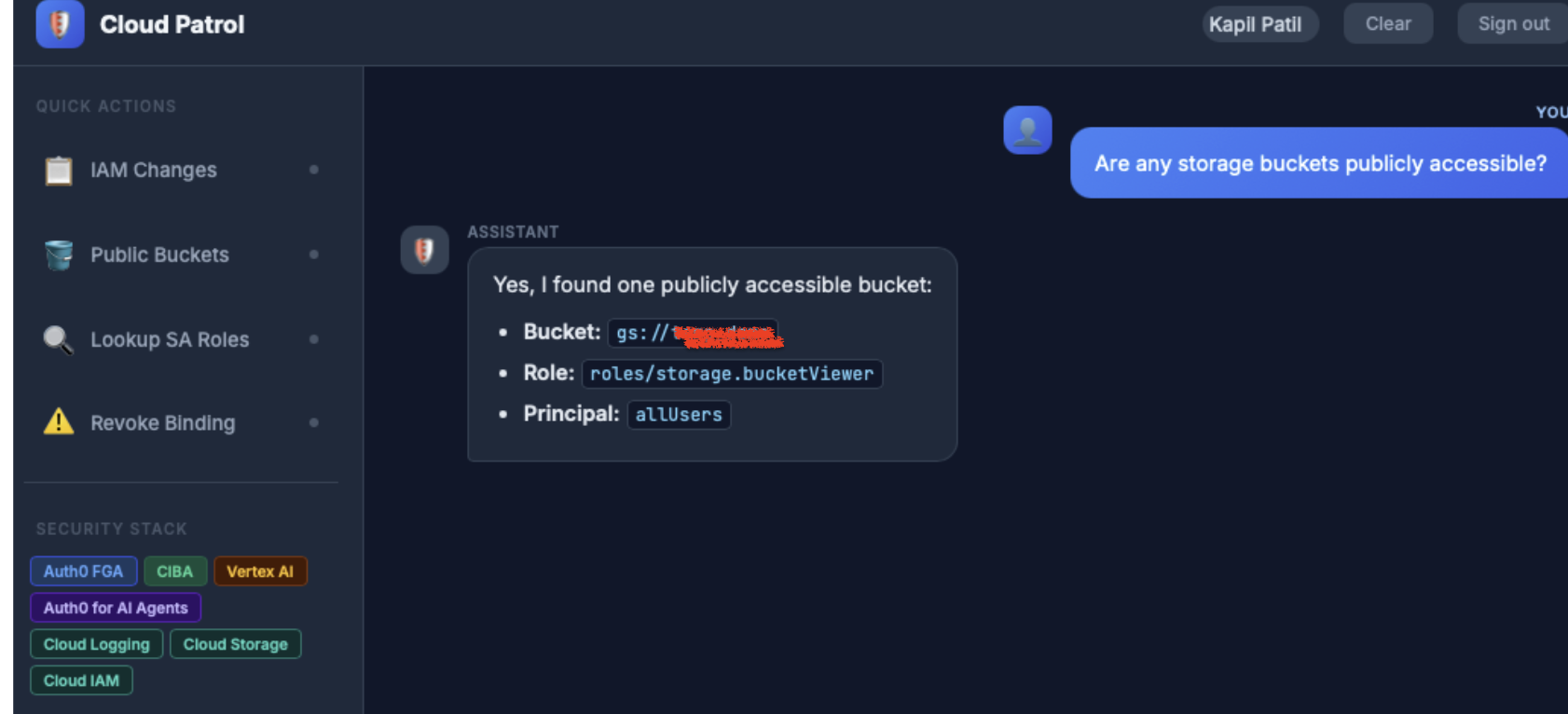Click the Auth0 for AI Agents badge
The width and height of the screenshot is (1568, 714).
tap(116, 608)
